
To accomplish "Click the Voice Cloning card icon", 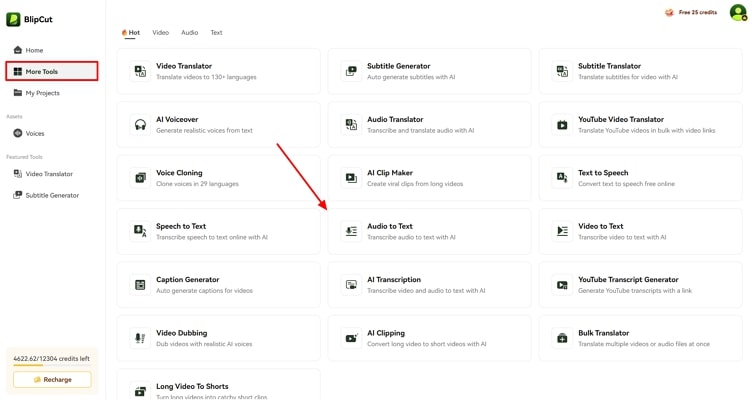I will click(140, 178).
